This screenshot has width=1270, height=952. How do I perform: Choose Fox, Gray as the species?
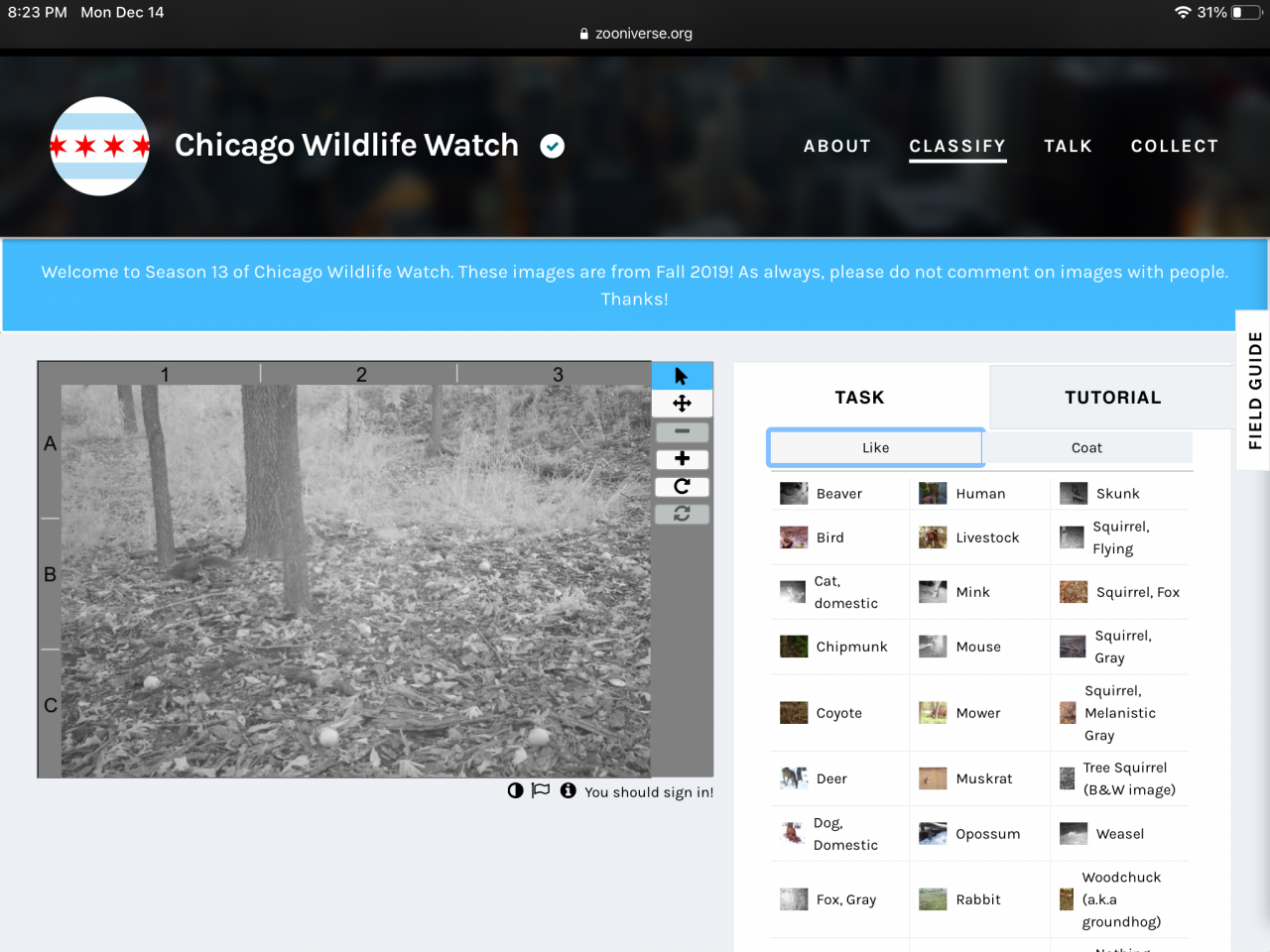839,899
